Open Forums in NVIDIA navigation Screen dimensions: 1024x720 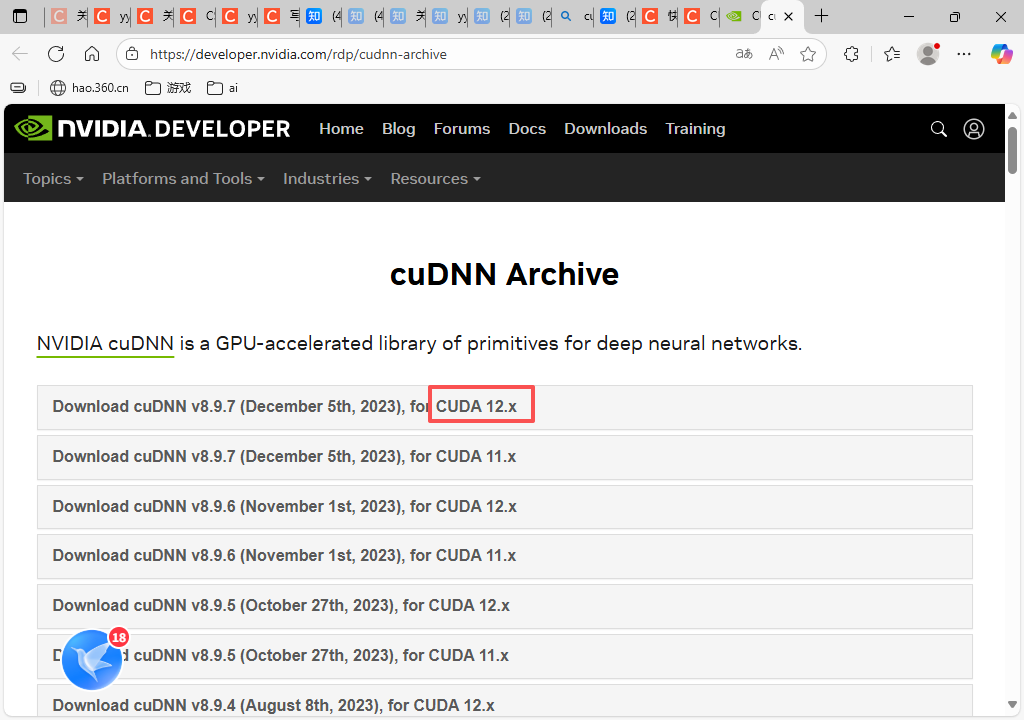(462, 129)
